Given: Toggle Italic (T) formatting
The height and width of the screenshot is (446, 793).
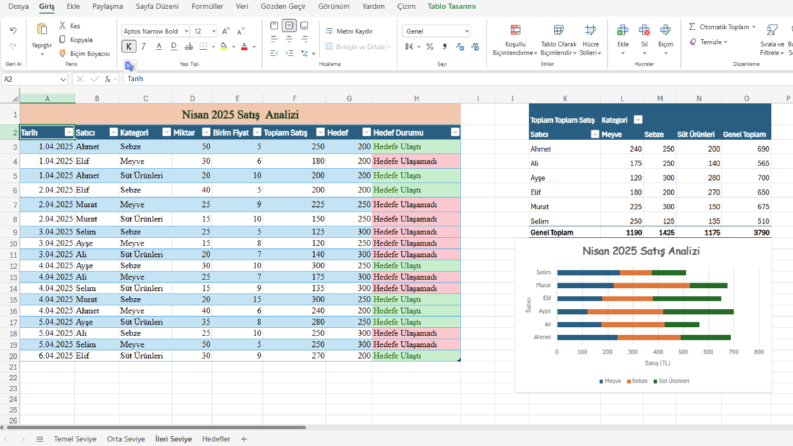Looking at the screenshot, I should 144,47.
